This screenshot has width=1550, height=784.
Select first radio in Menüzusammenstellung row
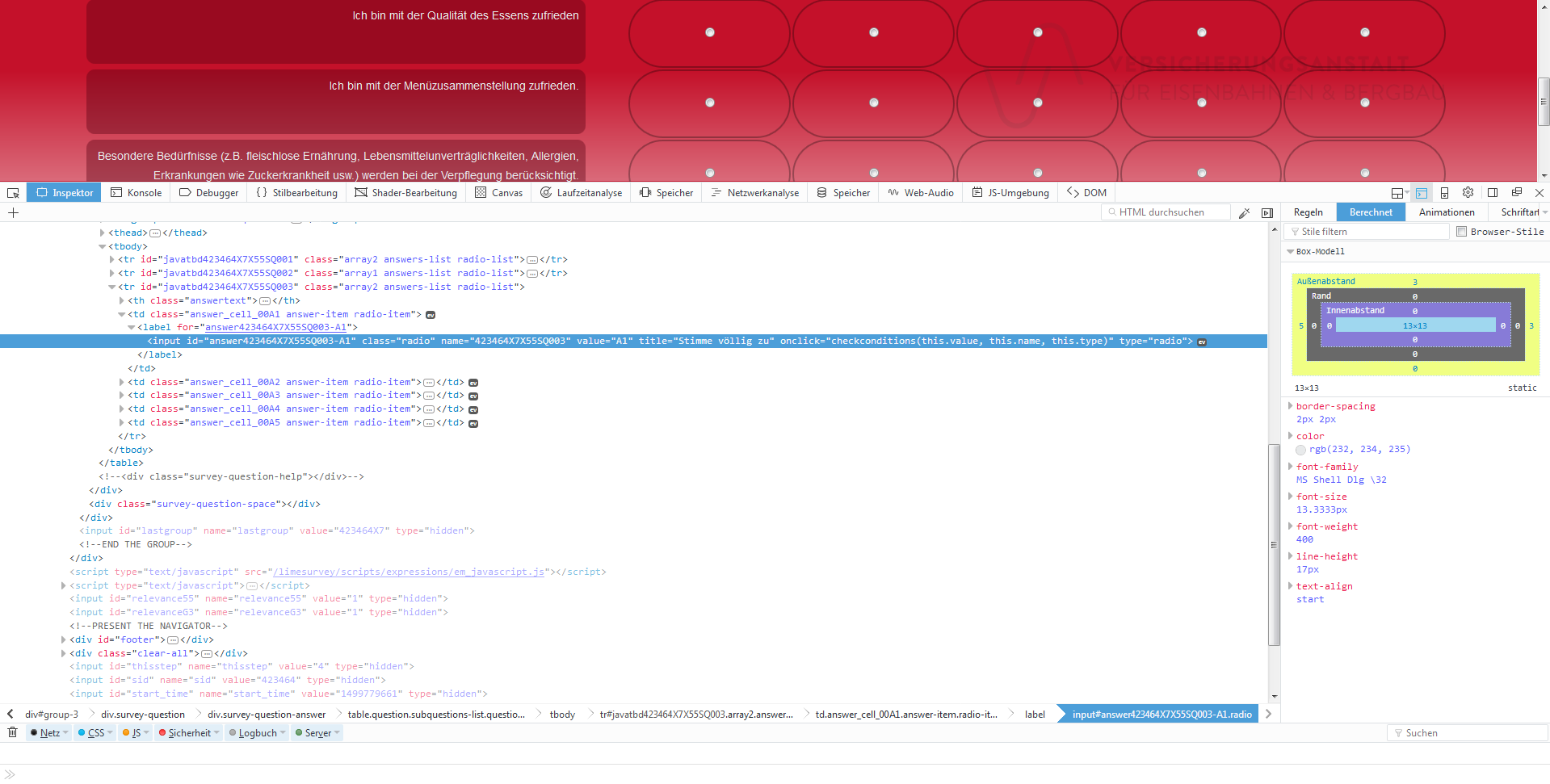pyautogui.click(x=709, y=103)
